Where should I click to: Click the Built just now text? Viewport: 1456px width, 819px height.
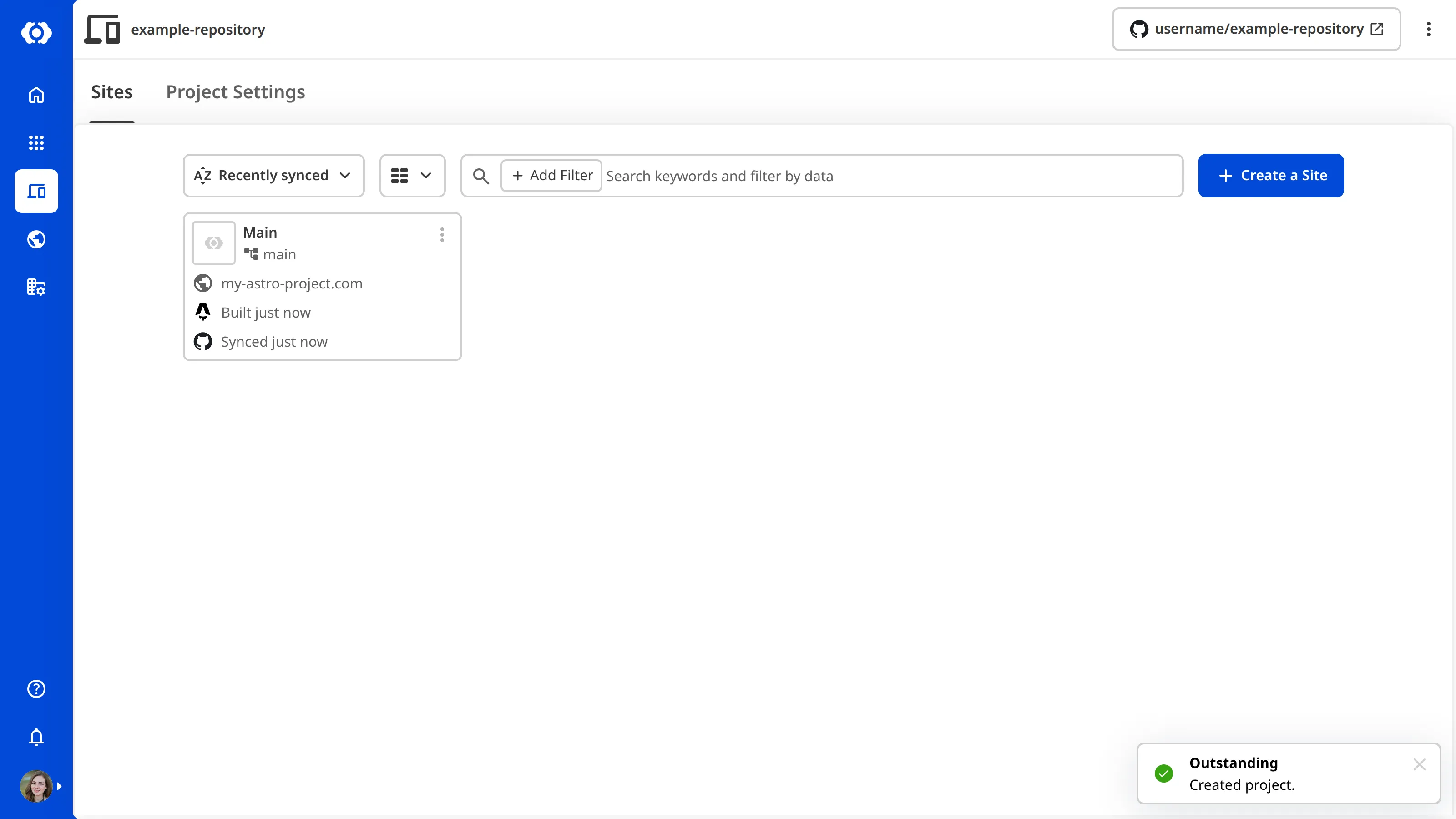point(266,312)
